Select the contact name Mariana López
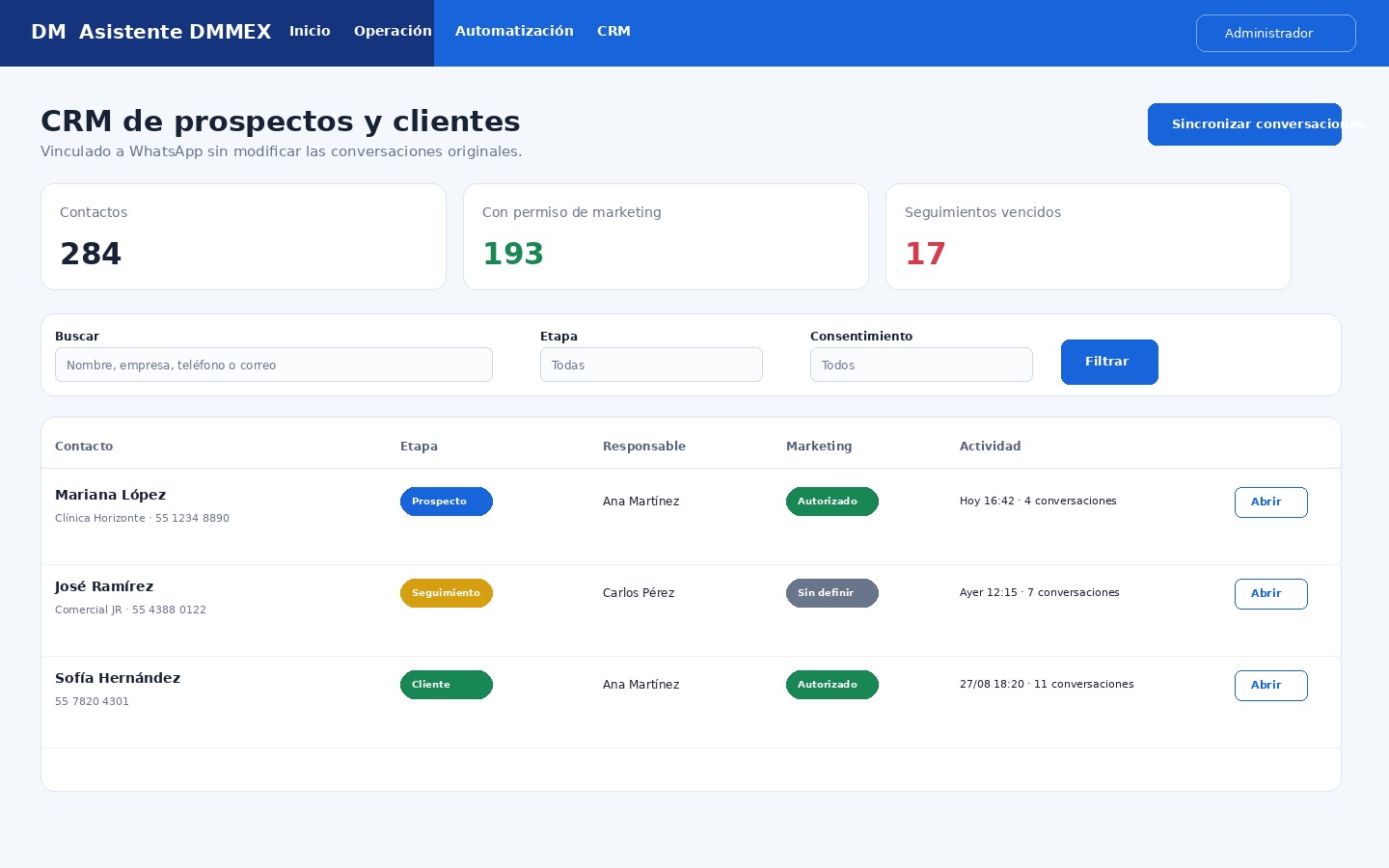 pyautogui.click(x=110, y=495)
